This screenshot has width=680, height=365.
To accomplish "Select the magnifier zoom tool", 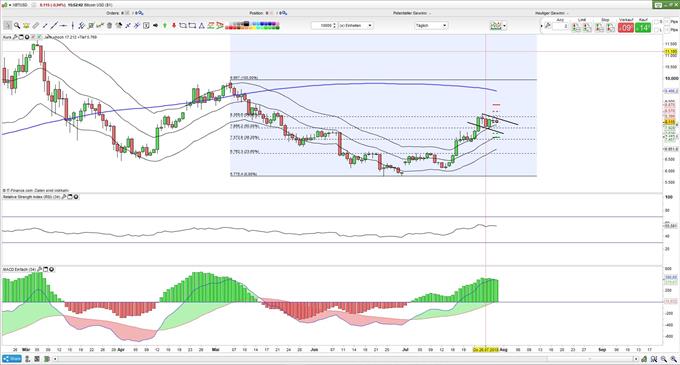I will (x=17, y=26).
